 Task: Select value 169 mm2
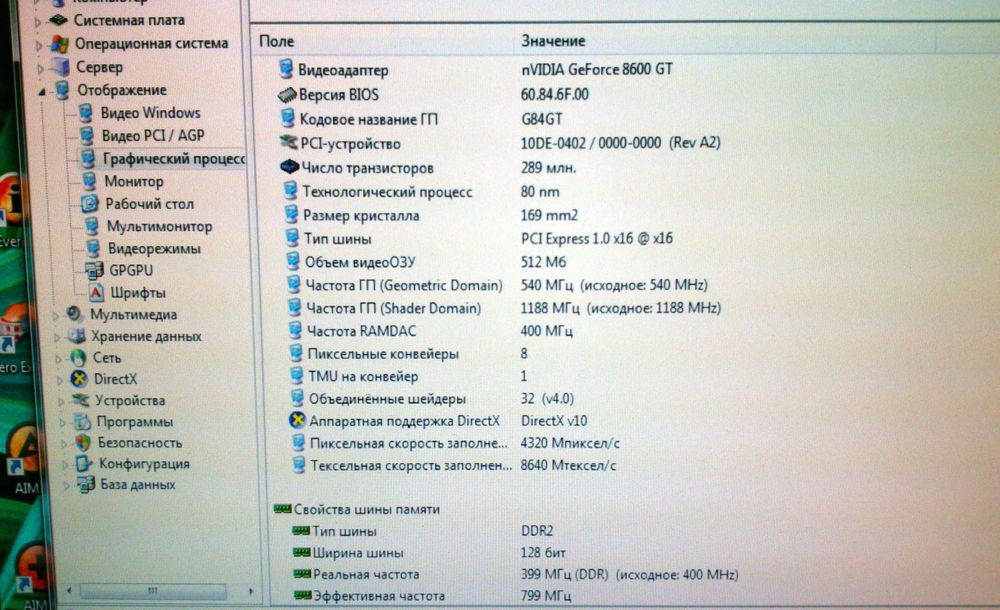coord(549,215)
